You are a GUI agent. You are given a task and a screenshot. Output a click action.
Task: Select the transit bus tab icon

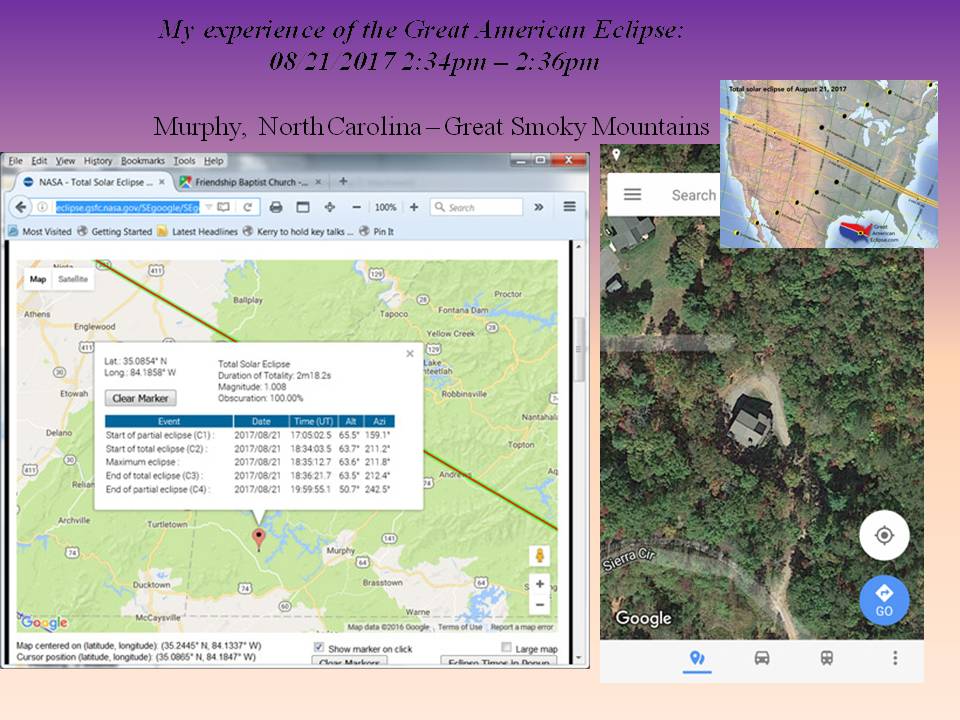(827, 658)
